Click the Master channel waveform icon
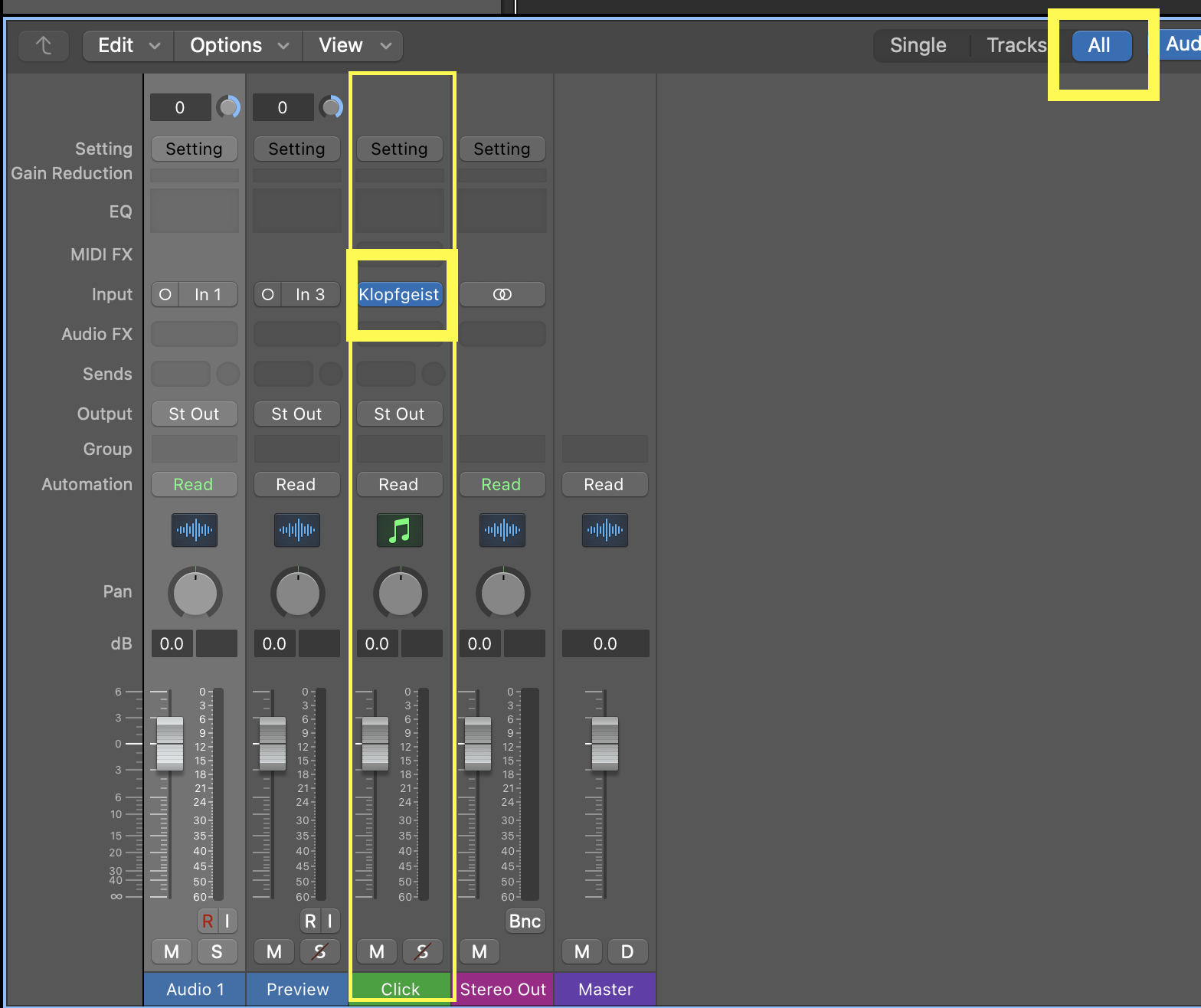This screenshot has height=1008, width=1201. click(x=604, y=530)
